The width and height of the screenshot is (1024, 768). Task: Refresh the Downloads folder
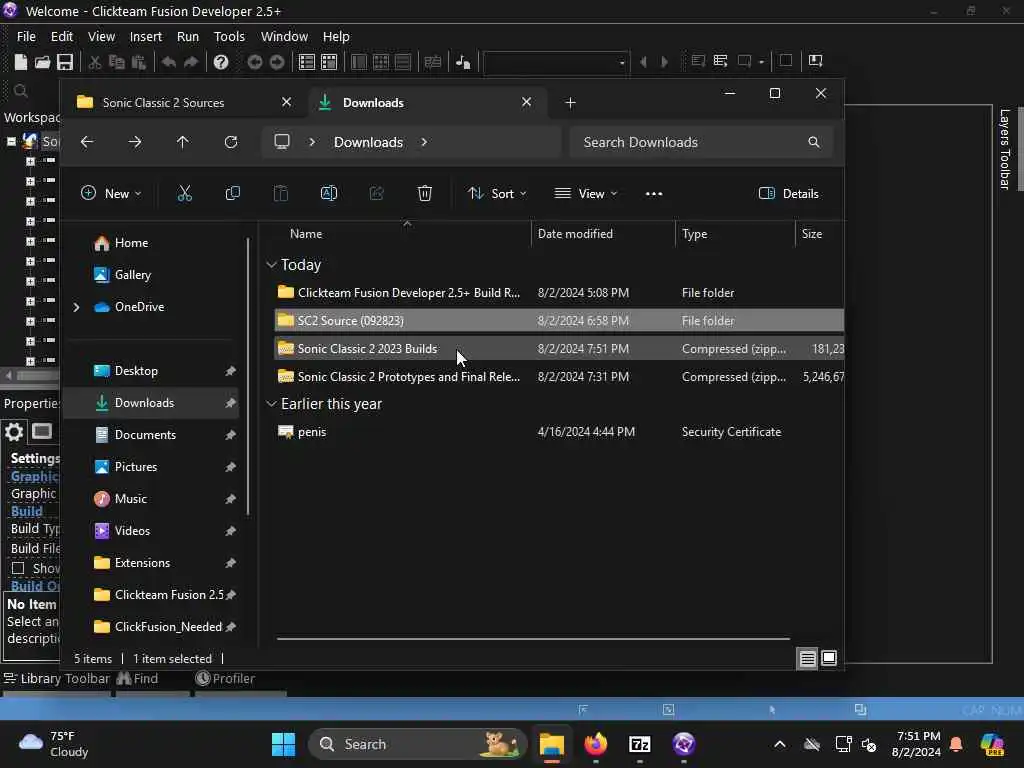tap(231, 142)
